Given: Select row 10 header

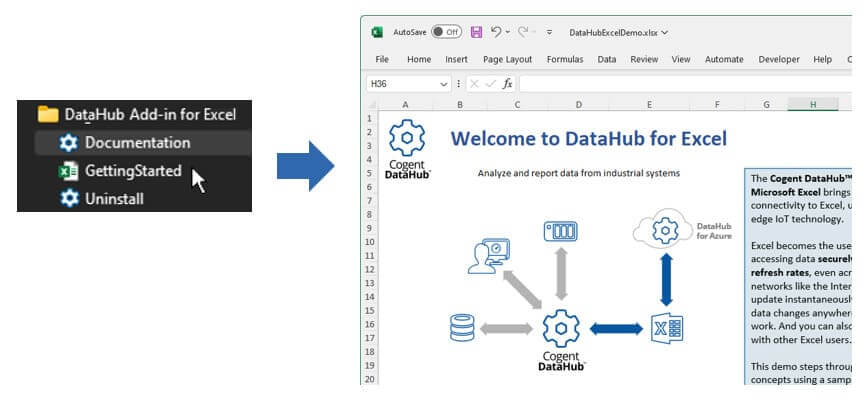Looking at the screenshot, I should pyautogui.click(x=370, y=242).
